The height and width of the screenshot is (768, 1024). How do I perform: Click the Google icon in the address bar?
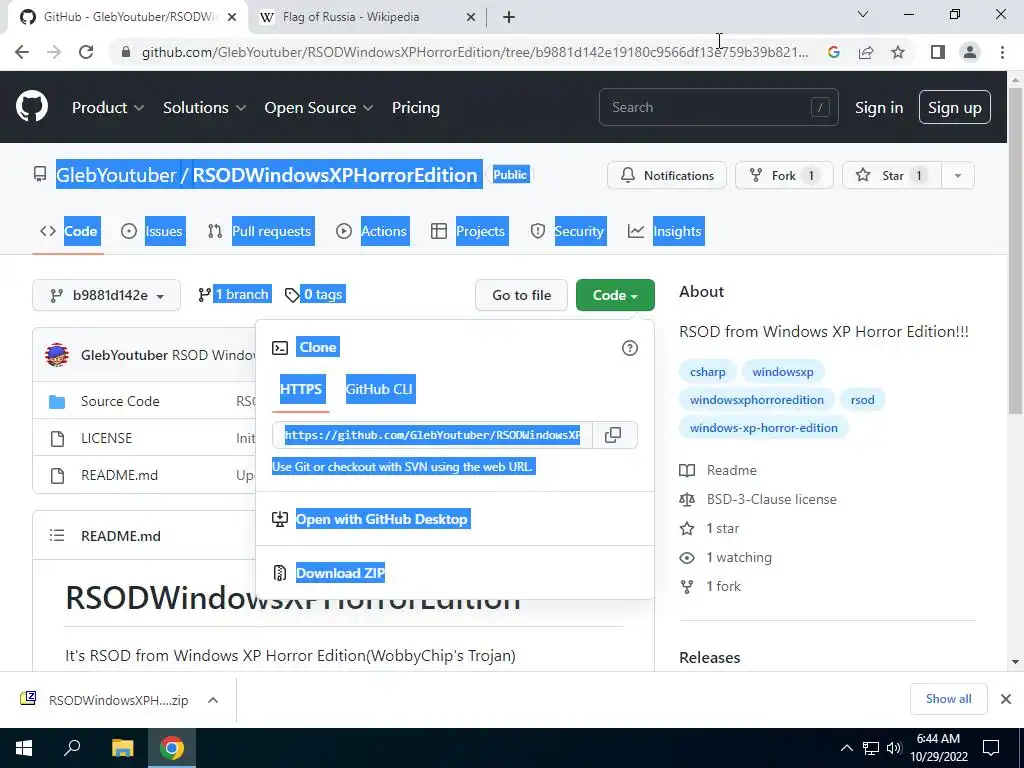coord(833,52)
